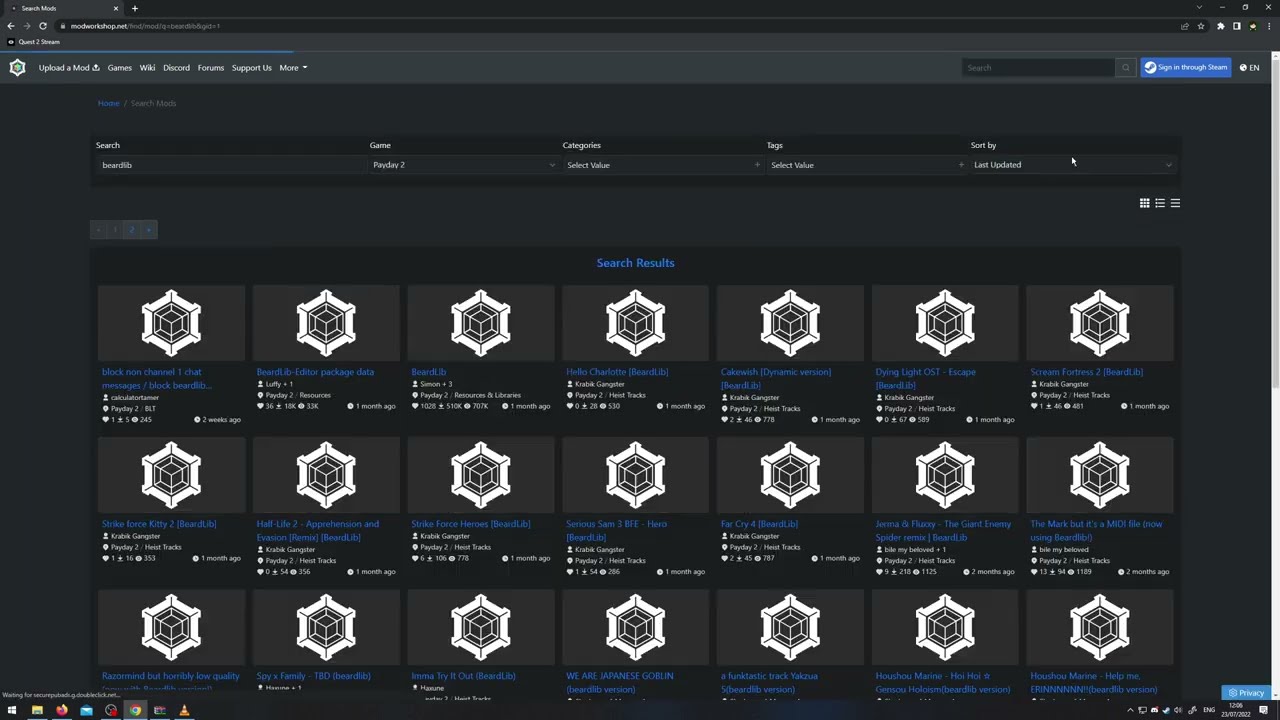Click author 'calculatortamer' under first mod
The width and height of the screenshot is (1280, 720).
point(134,397)
